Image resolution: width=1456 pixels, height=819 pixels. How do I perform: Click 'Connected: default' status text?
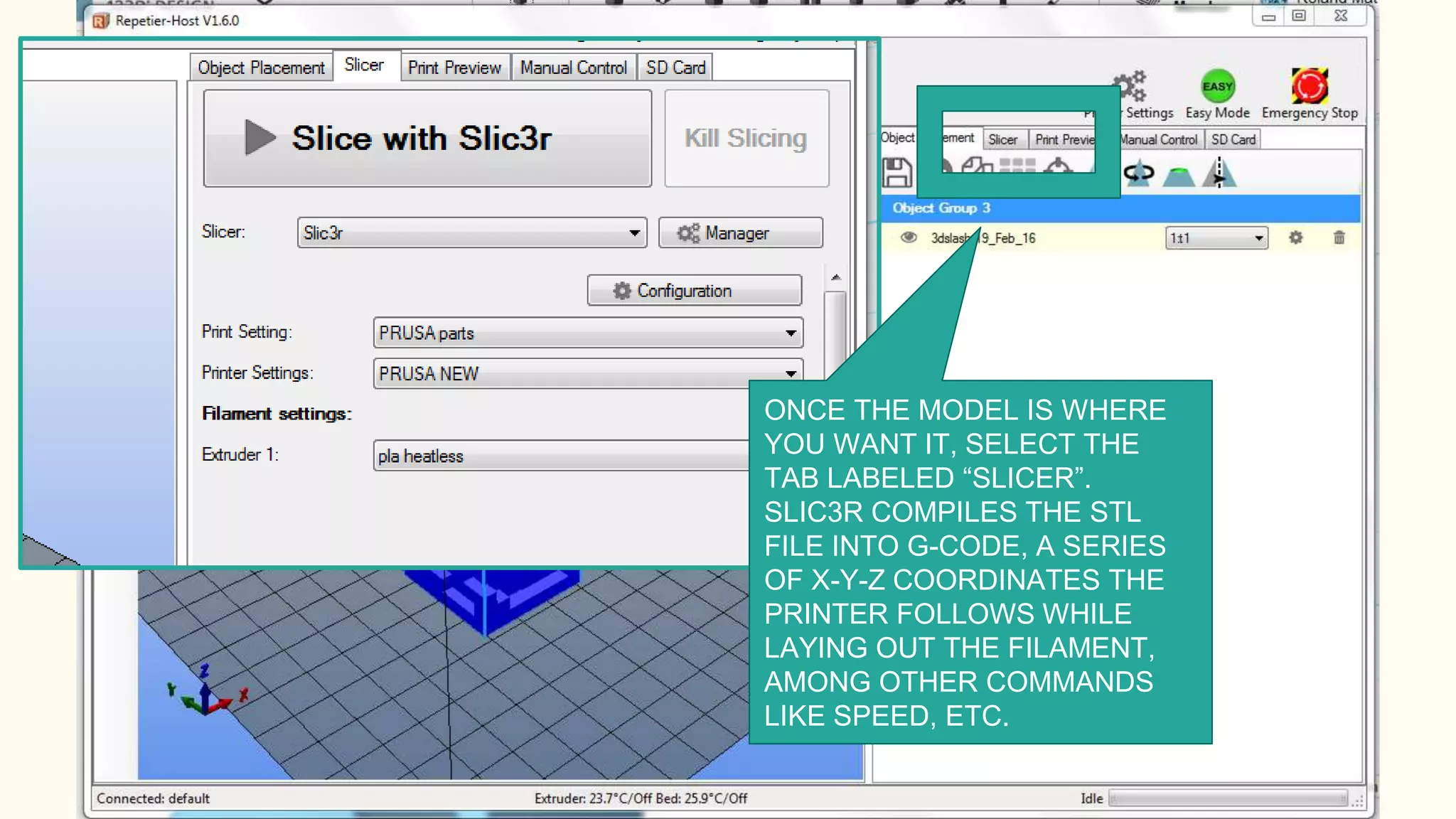click(x=153, y=798)
